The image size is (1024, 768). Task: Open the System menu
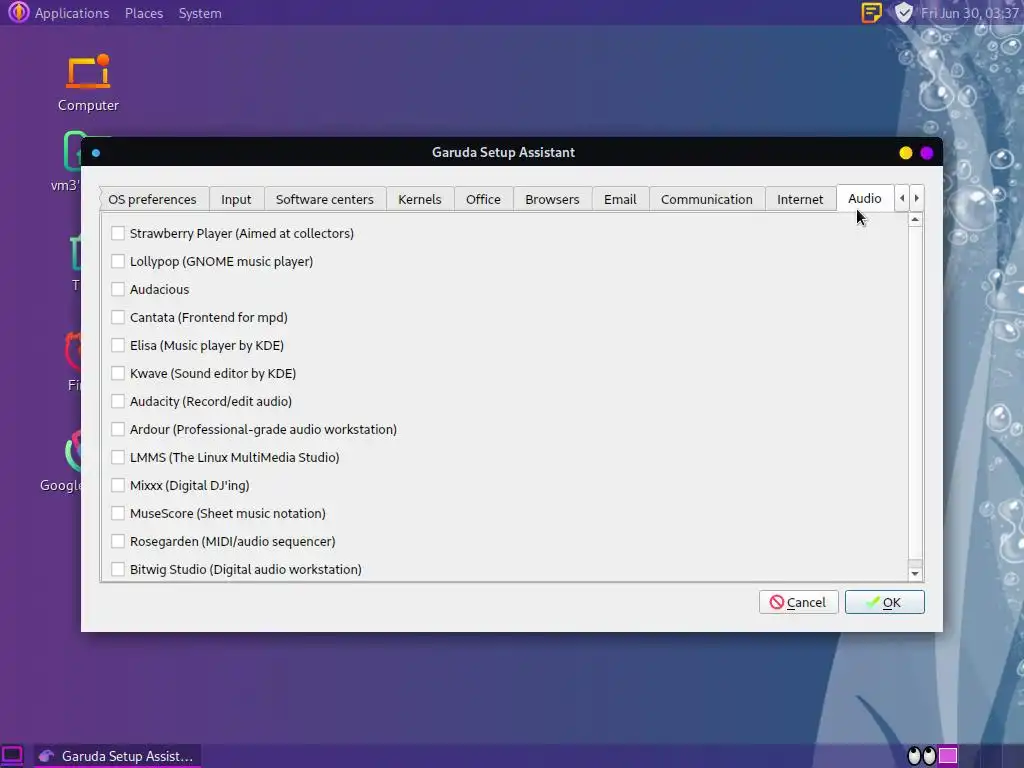(200, 13)
